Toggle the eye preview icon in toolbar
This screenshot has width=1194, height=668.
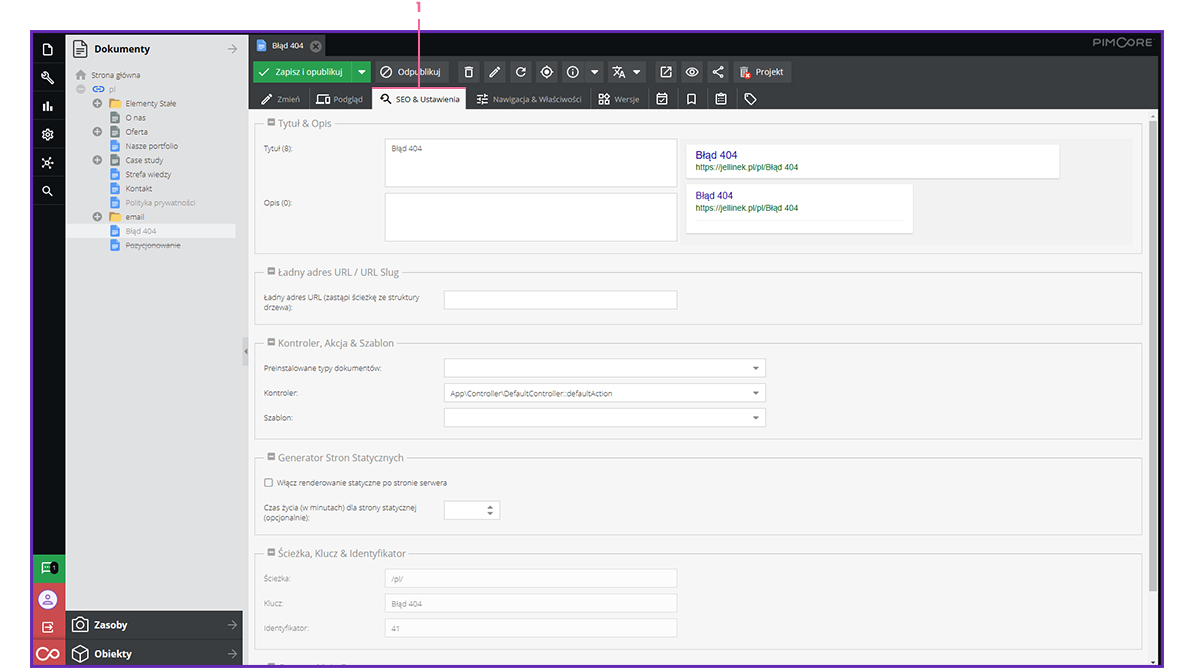[x=691, y=72]
